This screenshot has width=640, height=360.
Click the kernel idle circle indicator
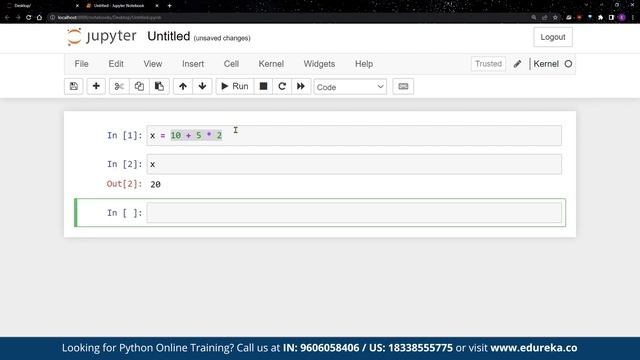[568, 64]
